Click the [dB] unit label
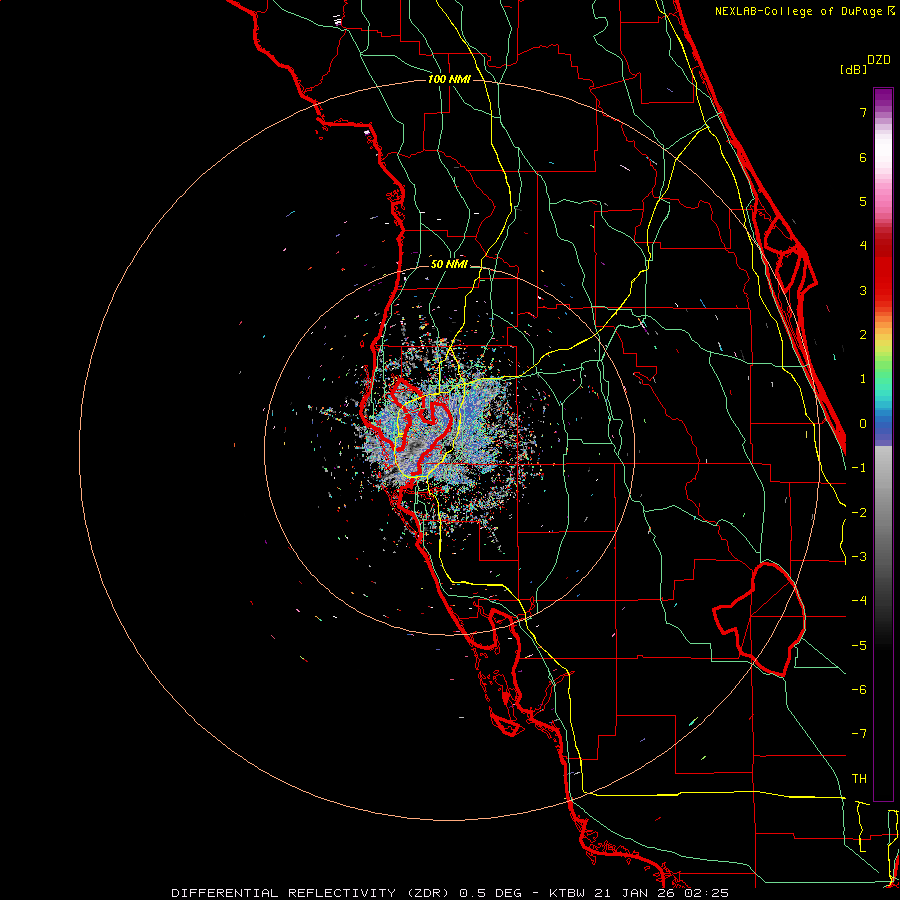This screenshot has width=900, height=900. 853,69
